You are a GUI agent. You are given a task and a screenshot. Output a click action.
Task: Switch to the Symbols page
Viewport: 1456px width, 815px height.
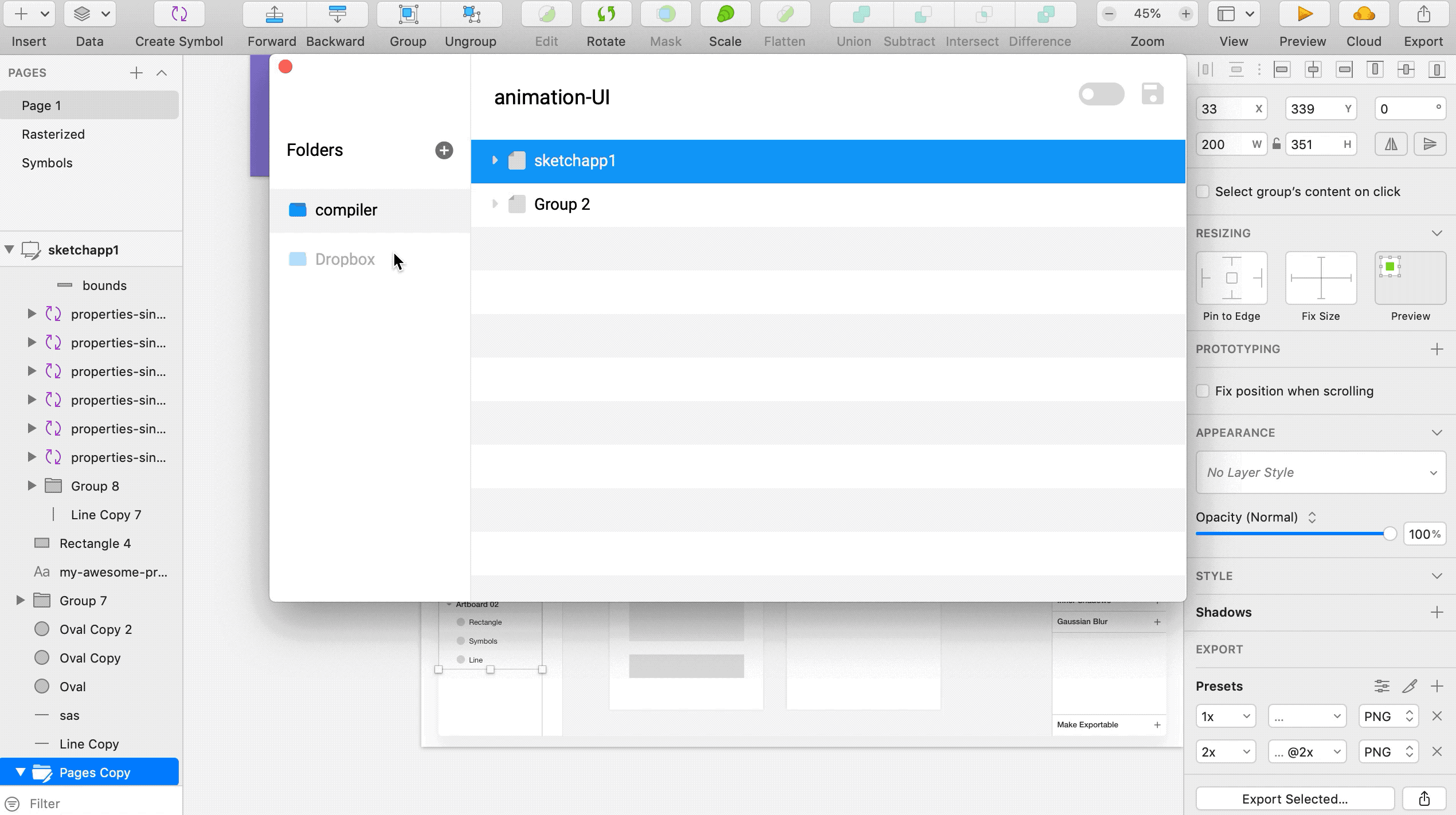click(x=47, y=163)
